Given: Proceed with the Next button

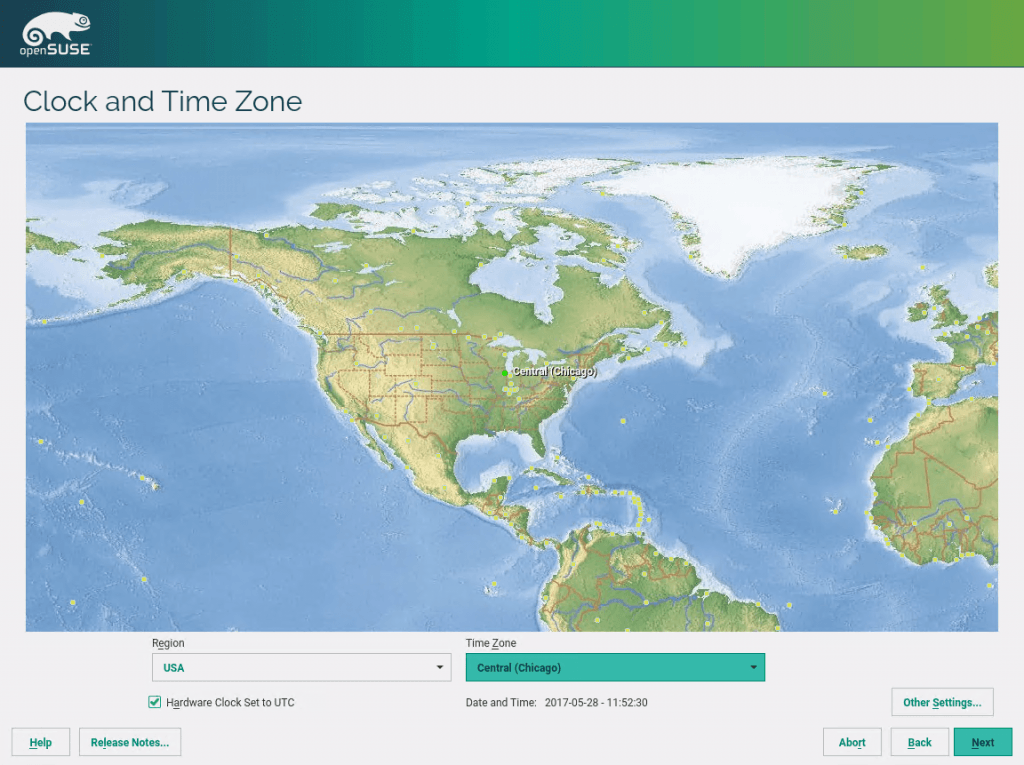Looking at the screenshot, I should coord(982,742).
